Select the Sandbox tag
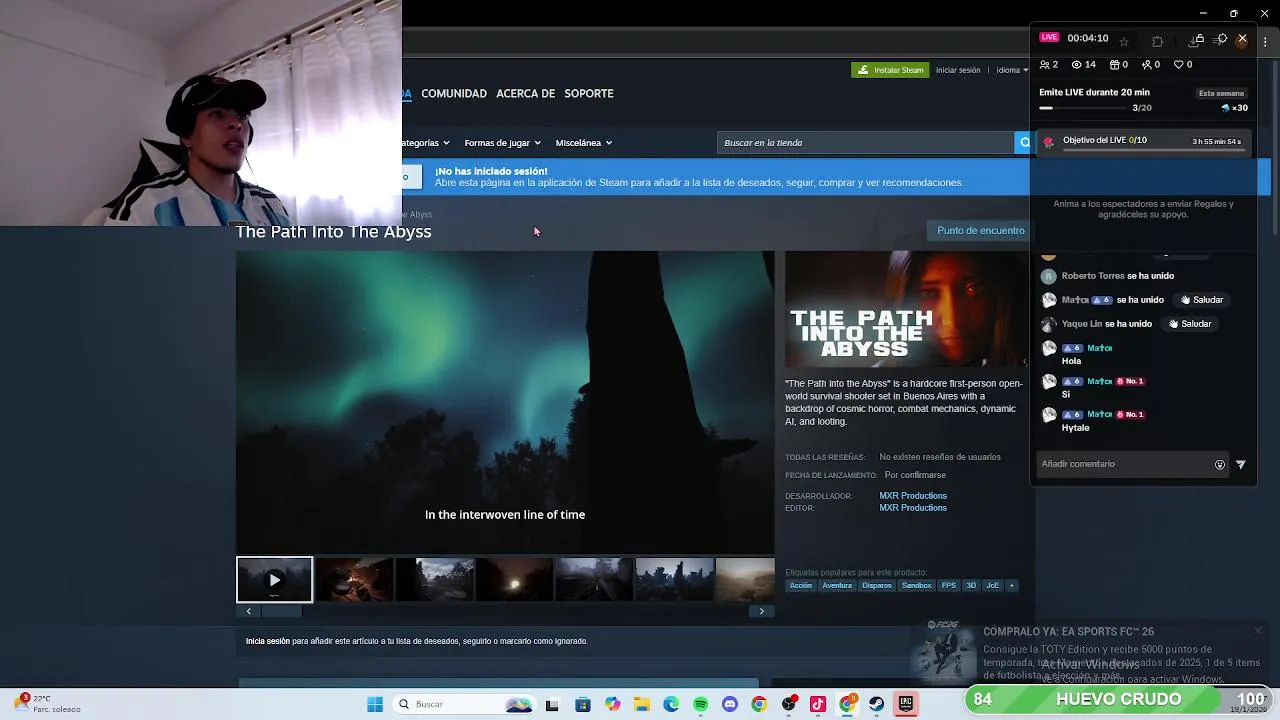 (916, 585)
